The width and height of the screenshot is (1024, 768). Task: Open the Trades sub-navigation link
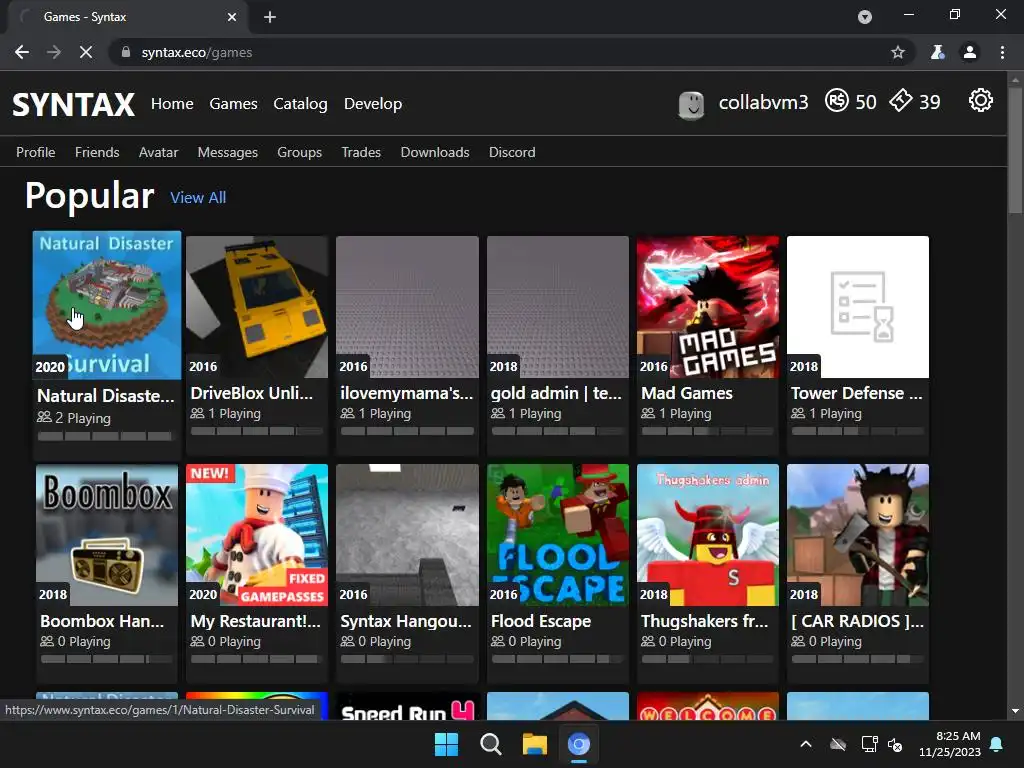coord(360,152)
